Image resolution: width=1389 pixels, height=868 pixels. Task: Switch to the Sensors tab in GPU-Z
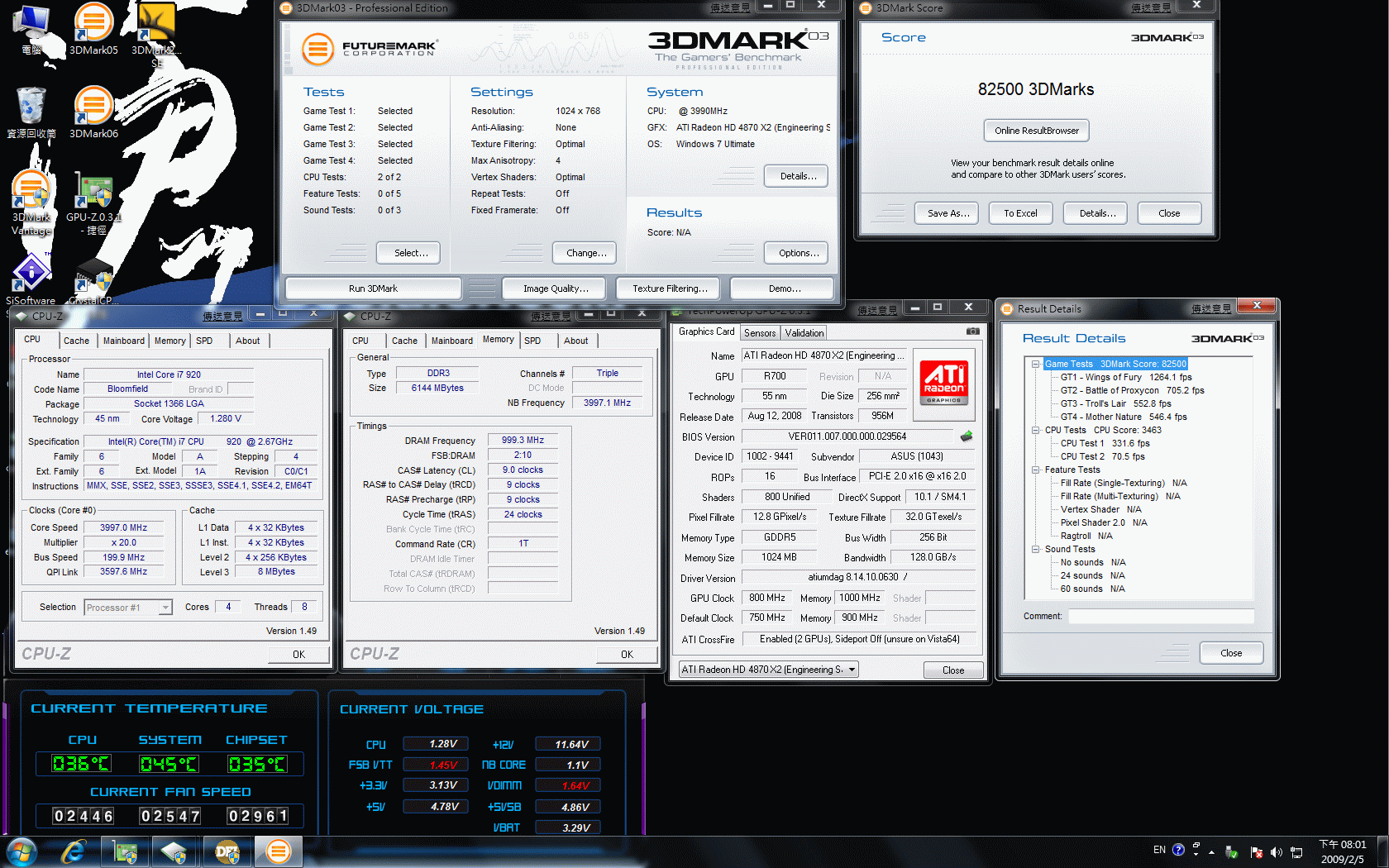click(x=760, y=333)
